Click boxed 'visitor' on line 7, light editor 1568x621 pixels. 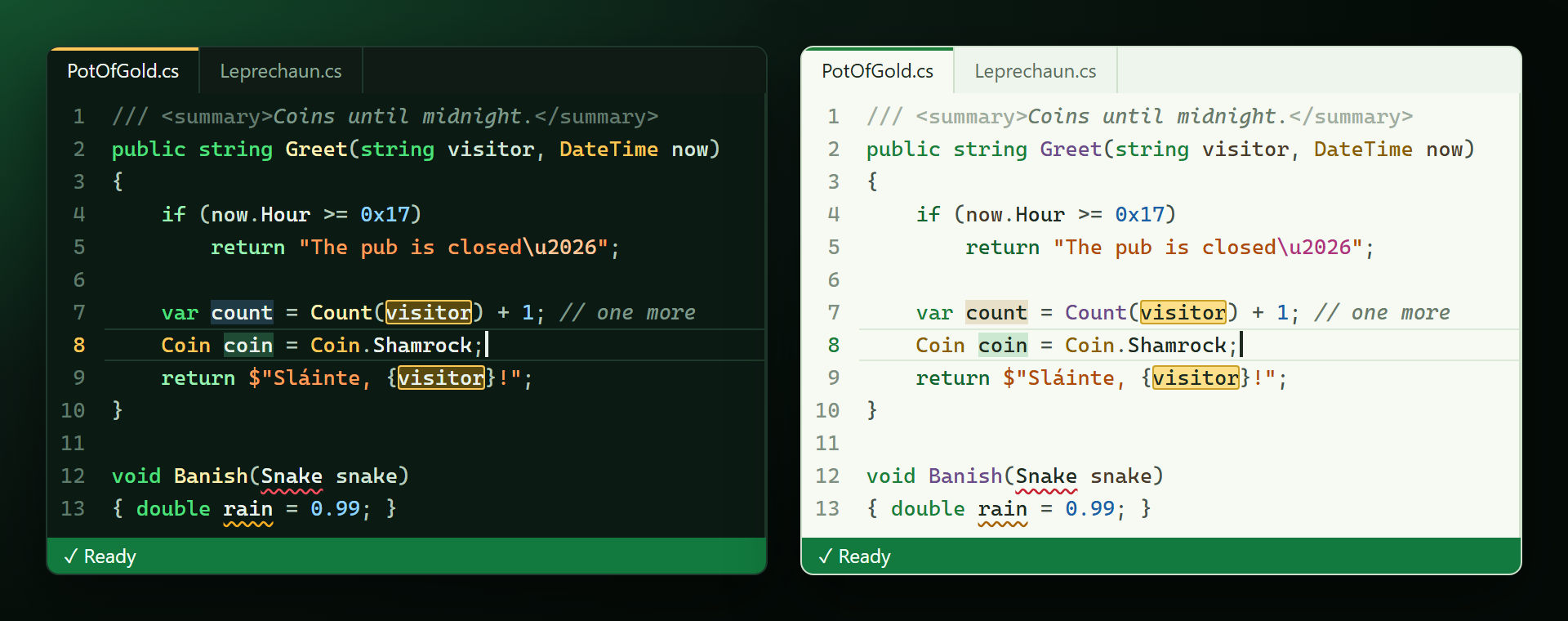(x=1183, y=312)
